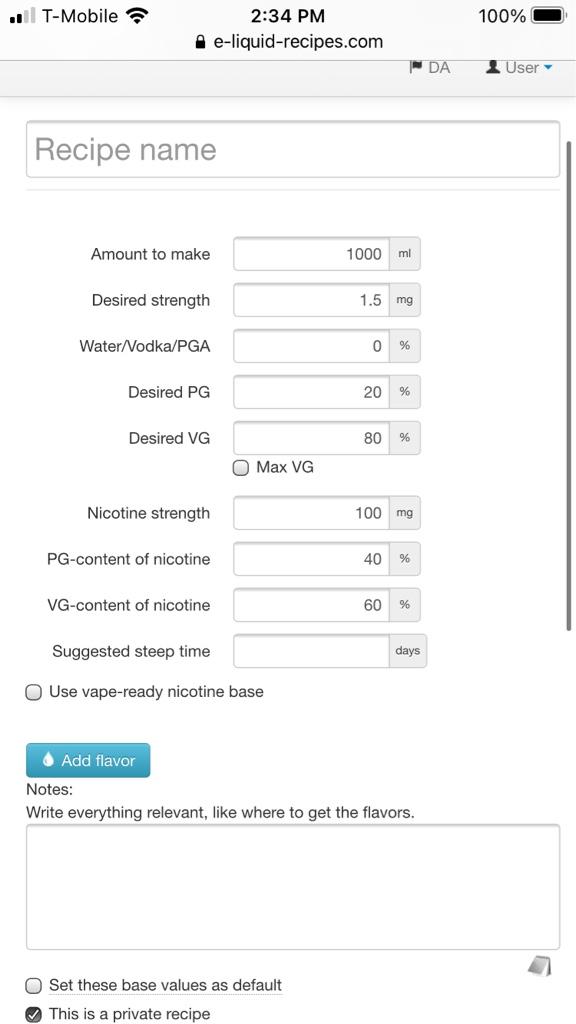Screen dimensions: 576x1024
Task: Focus the Recipe name field
Action: pyautogui.click(x=293, y=150)
